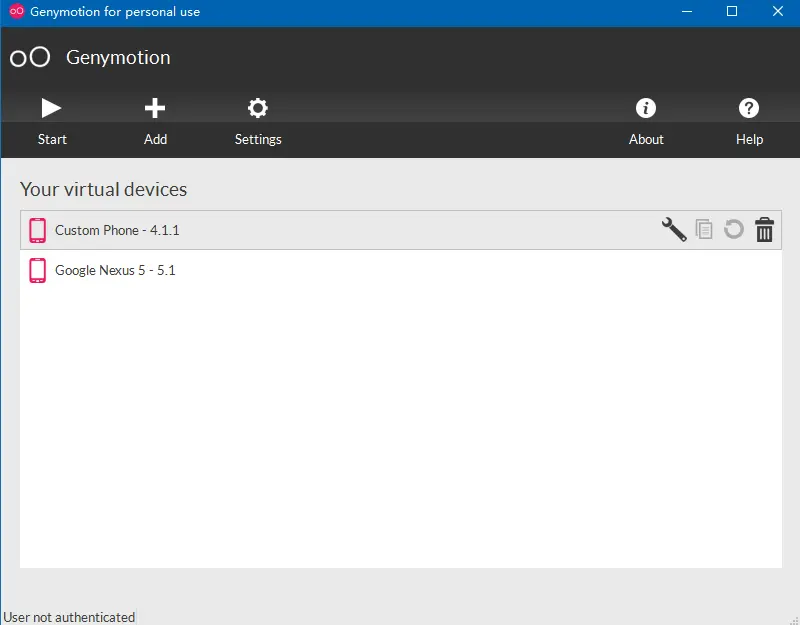Add a new virtual device
800x625 pixels.
click(155, 121)
